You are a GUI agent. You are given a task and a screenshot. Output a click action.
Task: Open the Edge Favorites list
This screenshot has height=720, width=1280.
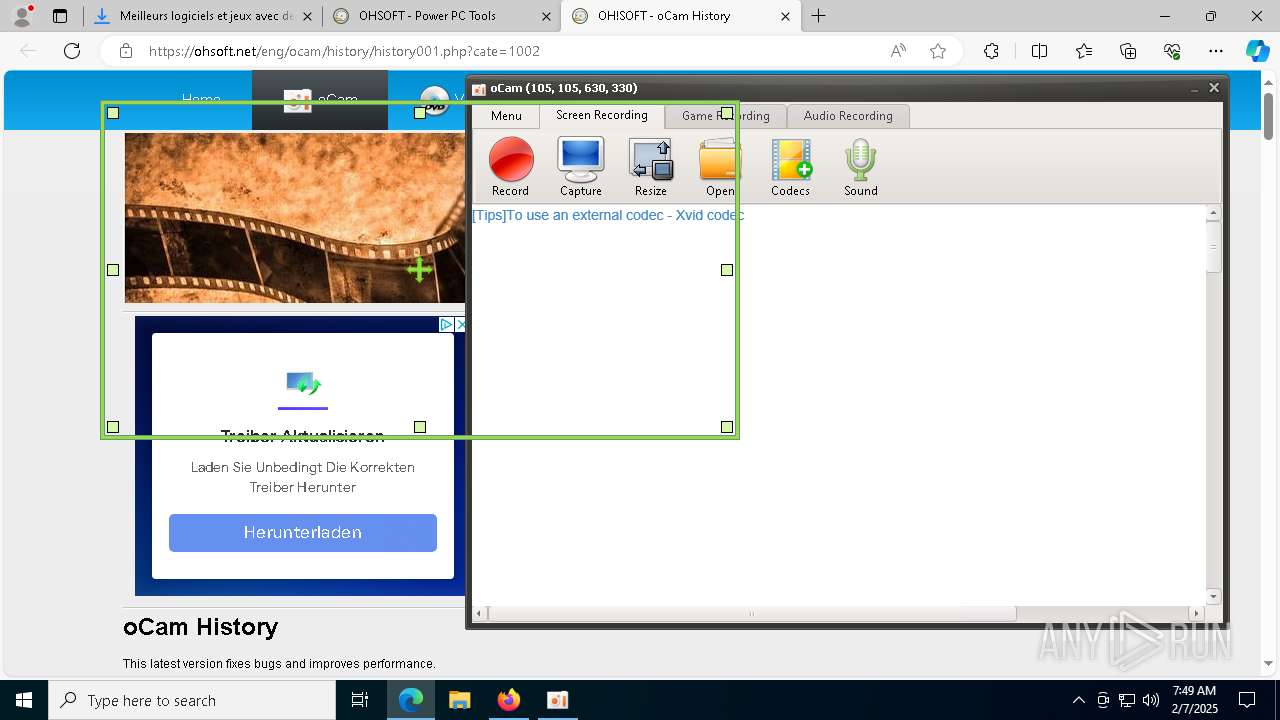tap(1084, 51)
